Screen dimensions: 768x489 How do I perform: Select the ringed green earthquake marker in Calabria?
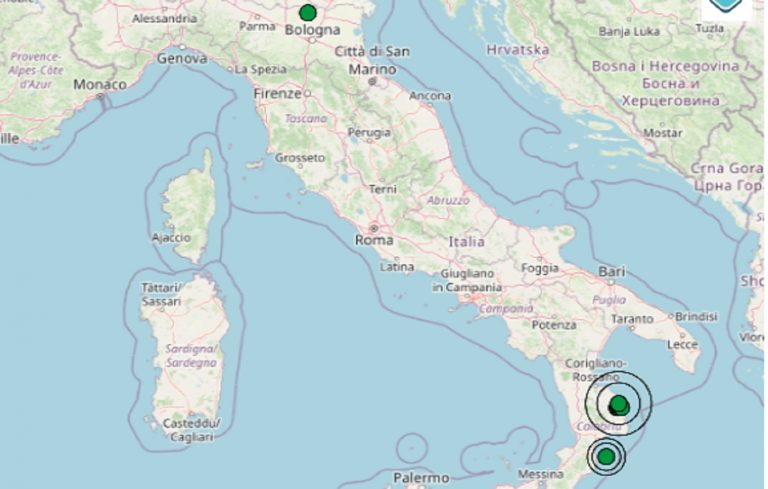[619, 404]
